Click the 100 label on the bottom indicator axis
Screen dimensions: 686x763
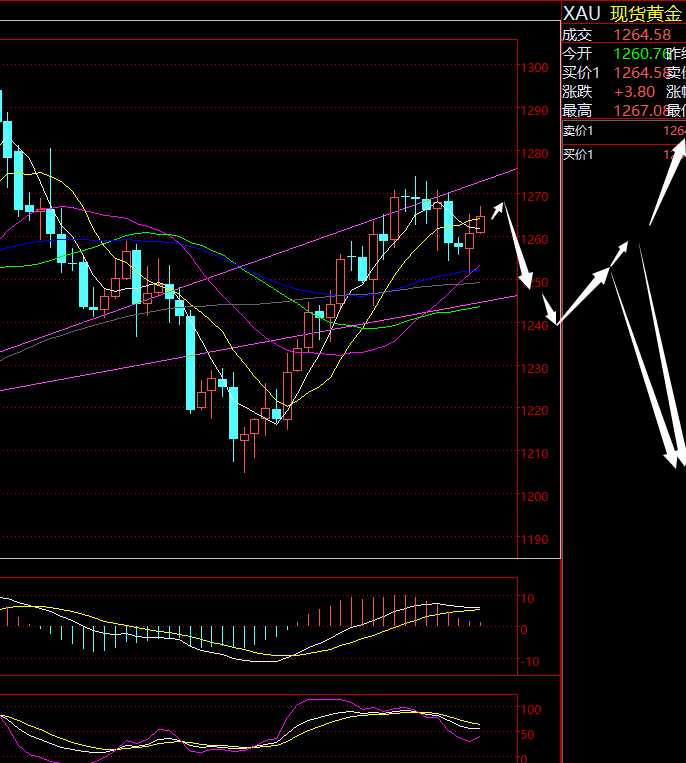(x=531, y=709)
